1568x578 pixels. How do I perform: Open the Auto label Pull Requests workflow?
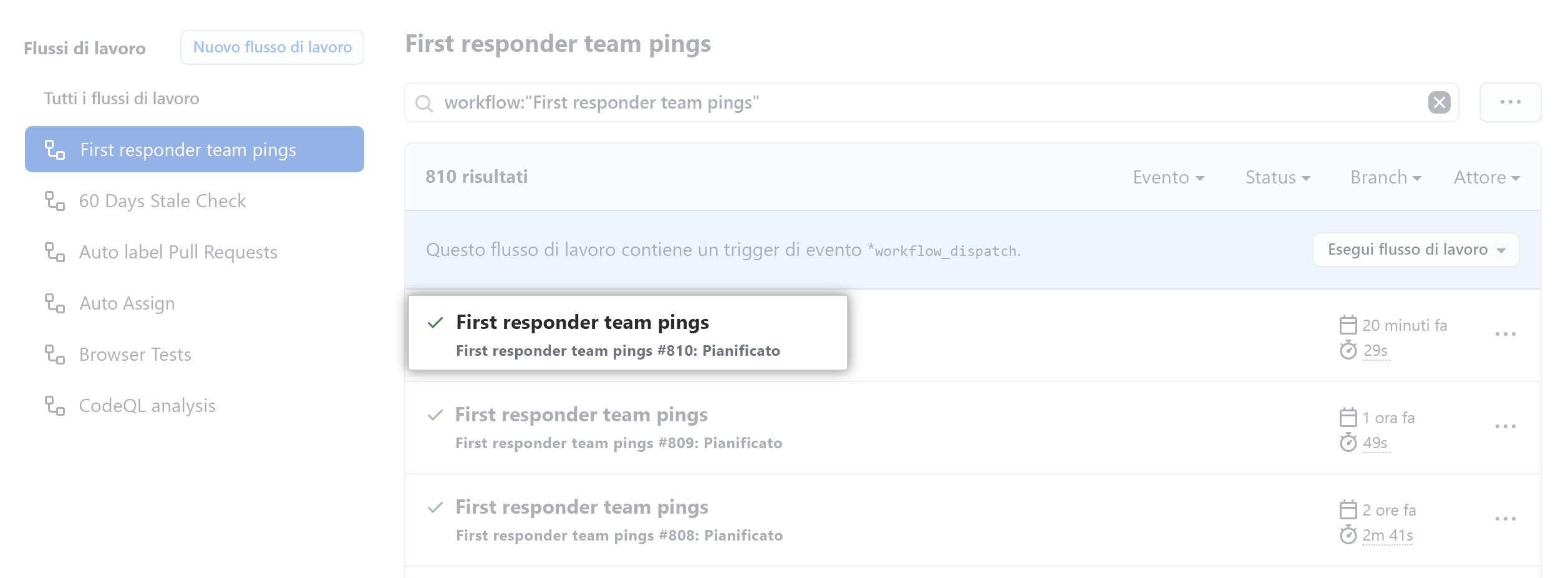point(177,253)
